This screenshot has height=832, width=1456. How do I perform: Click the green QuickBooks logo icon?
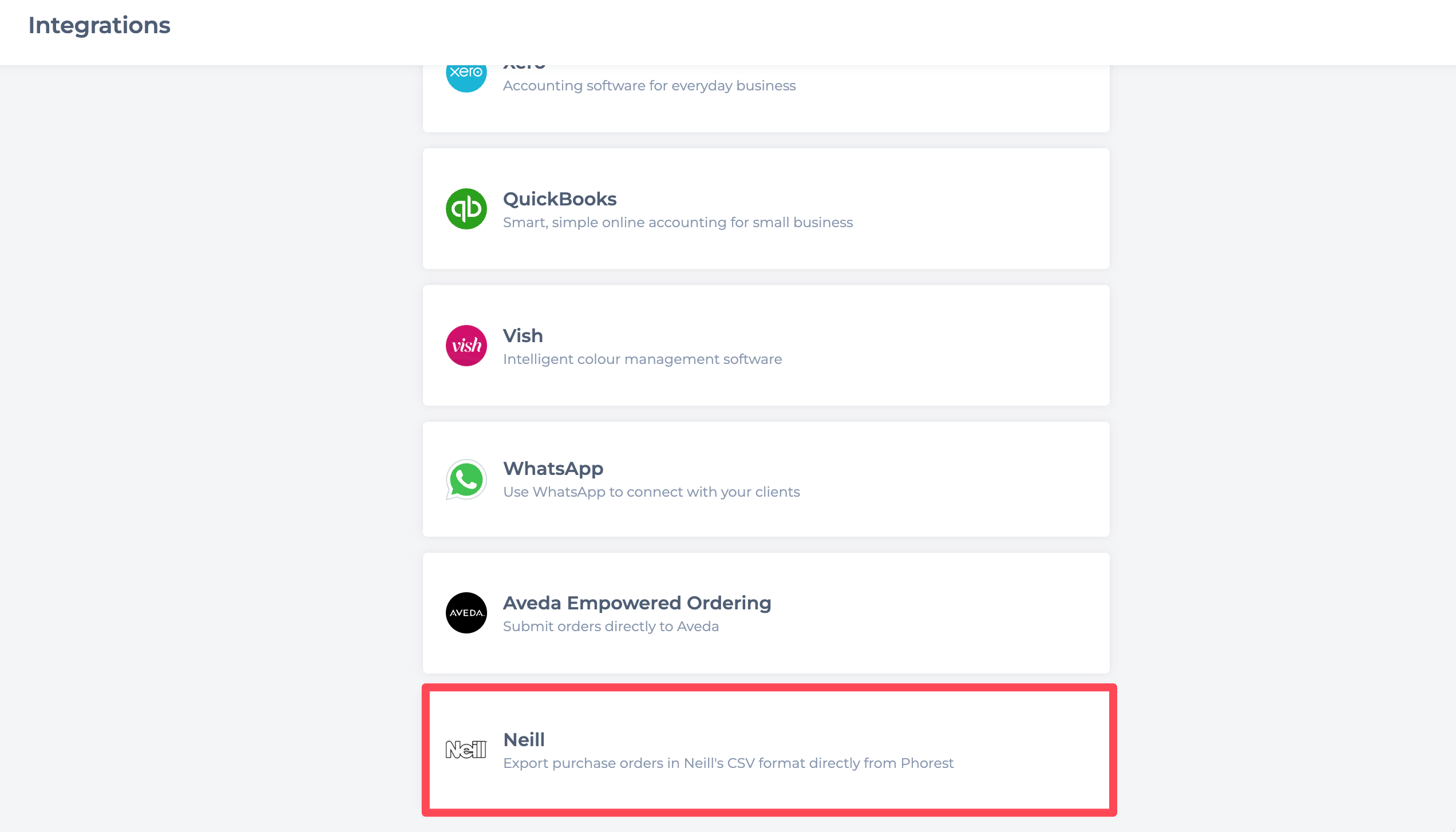pyautogui.click(x=466, y=209)
